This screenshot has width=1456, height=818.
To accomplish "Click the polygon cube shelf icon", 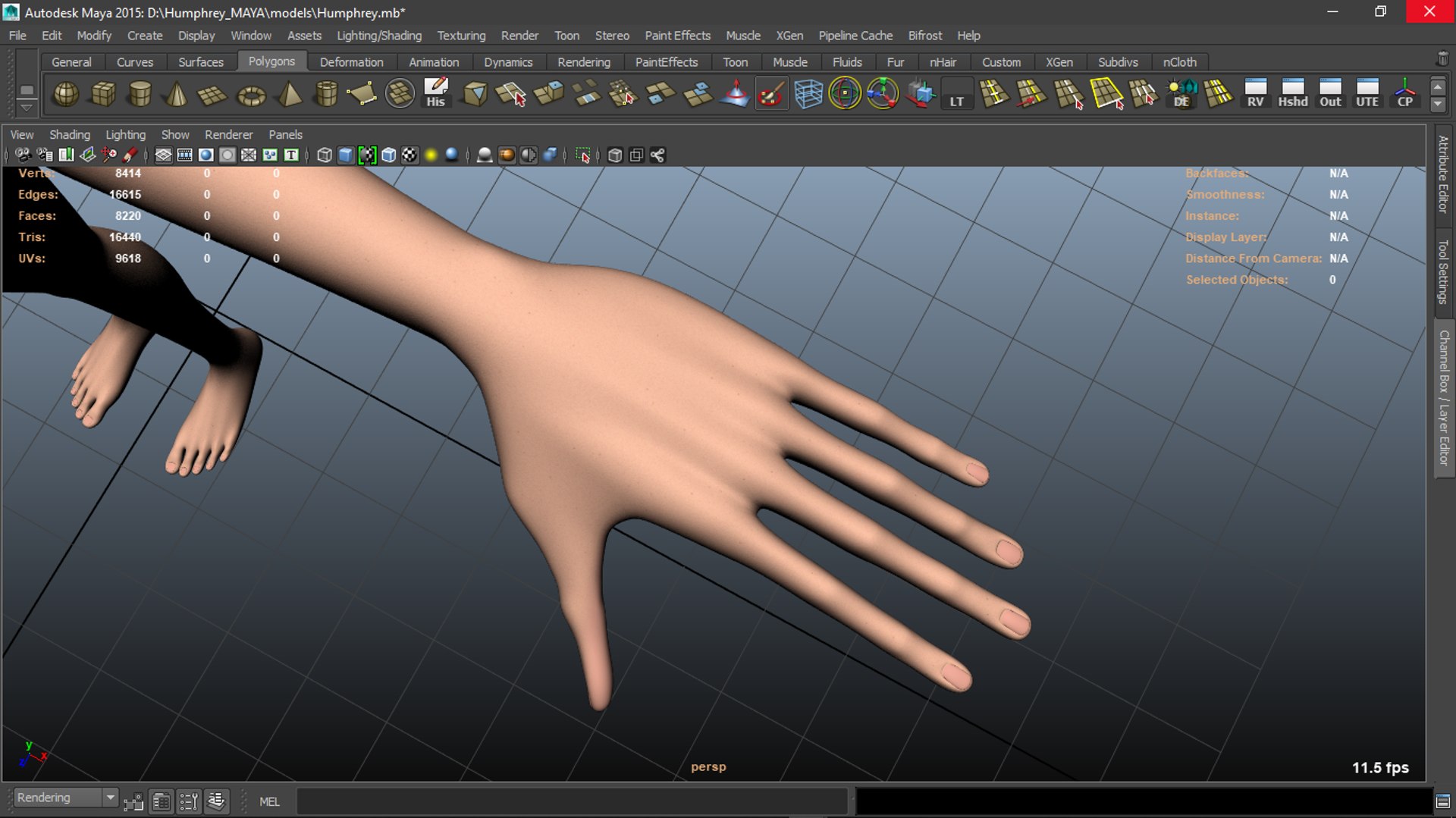I will point(103,94).
